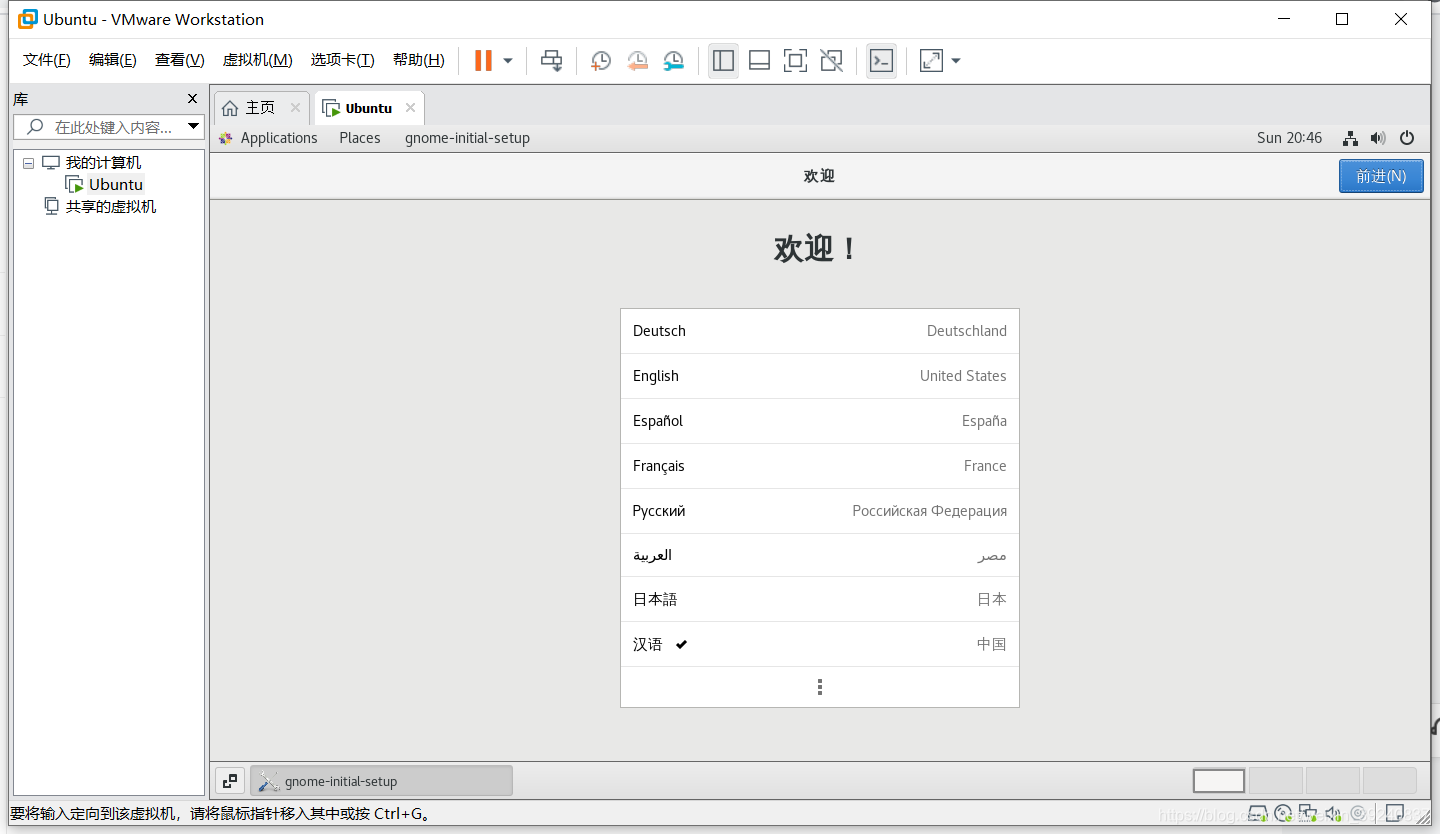Open the message log icon in the status bar
Image resolution: width=1440 pixels, height=834 pixels.
pos(1395,813)
